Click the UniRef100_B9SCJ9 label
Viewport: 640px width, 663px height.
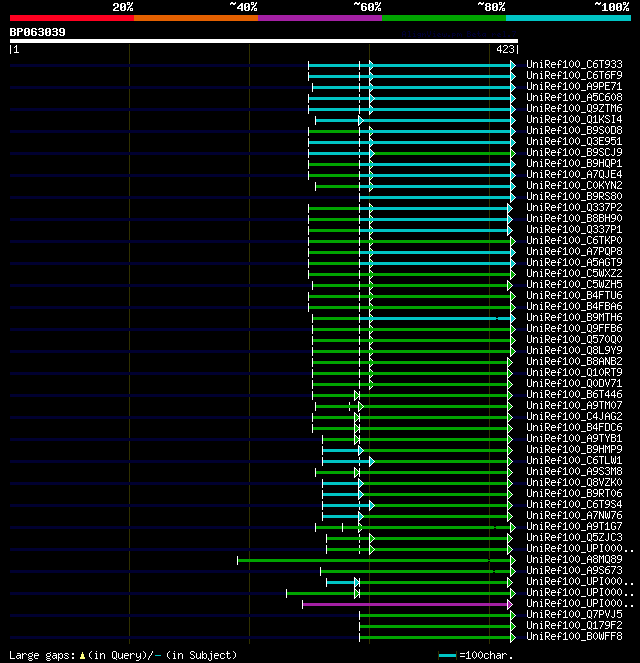pos(574,152)
